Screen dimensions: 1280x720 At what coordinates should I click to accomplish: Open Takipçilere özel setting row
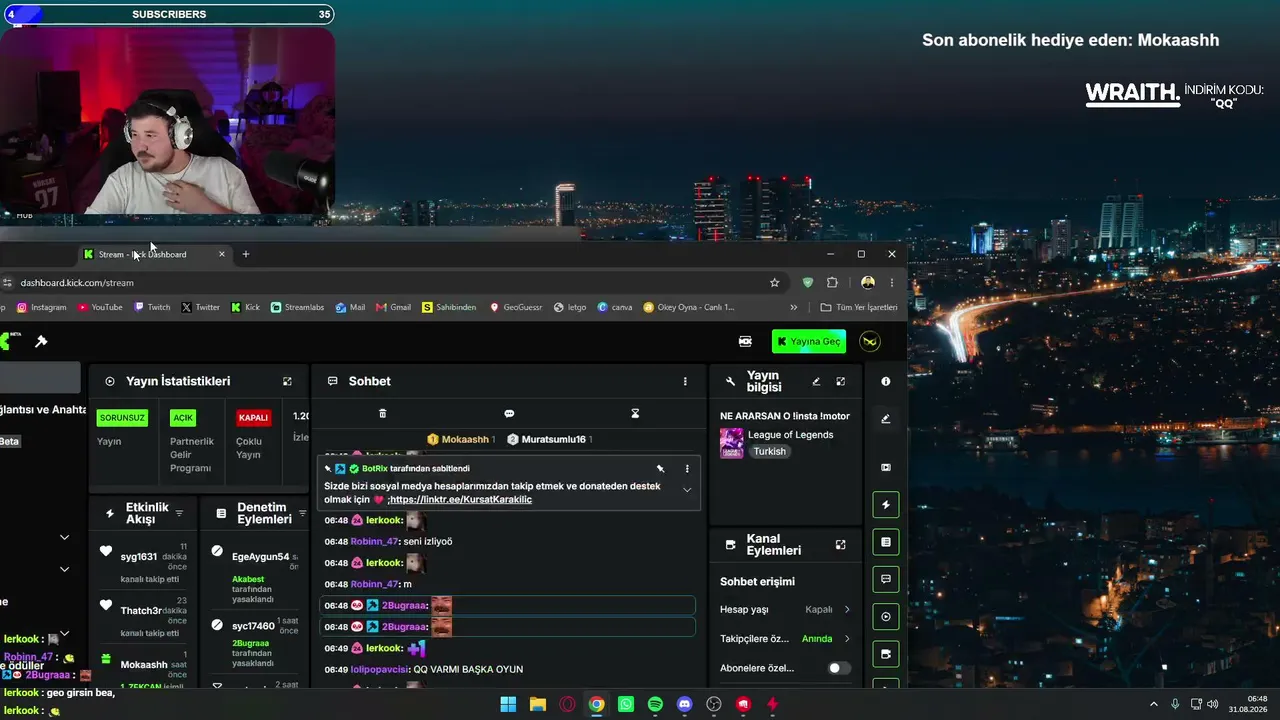pos(785,639)
